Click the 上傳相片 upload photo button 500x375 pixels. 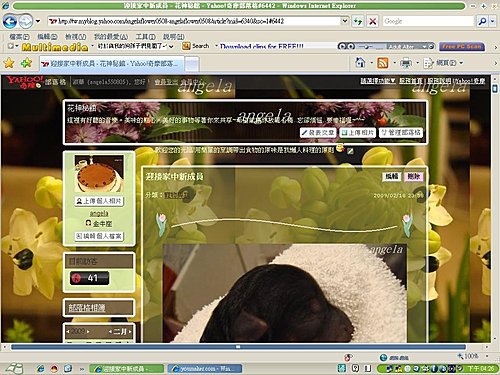[358, 133]
